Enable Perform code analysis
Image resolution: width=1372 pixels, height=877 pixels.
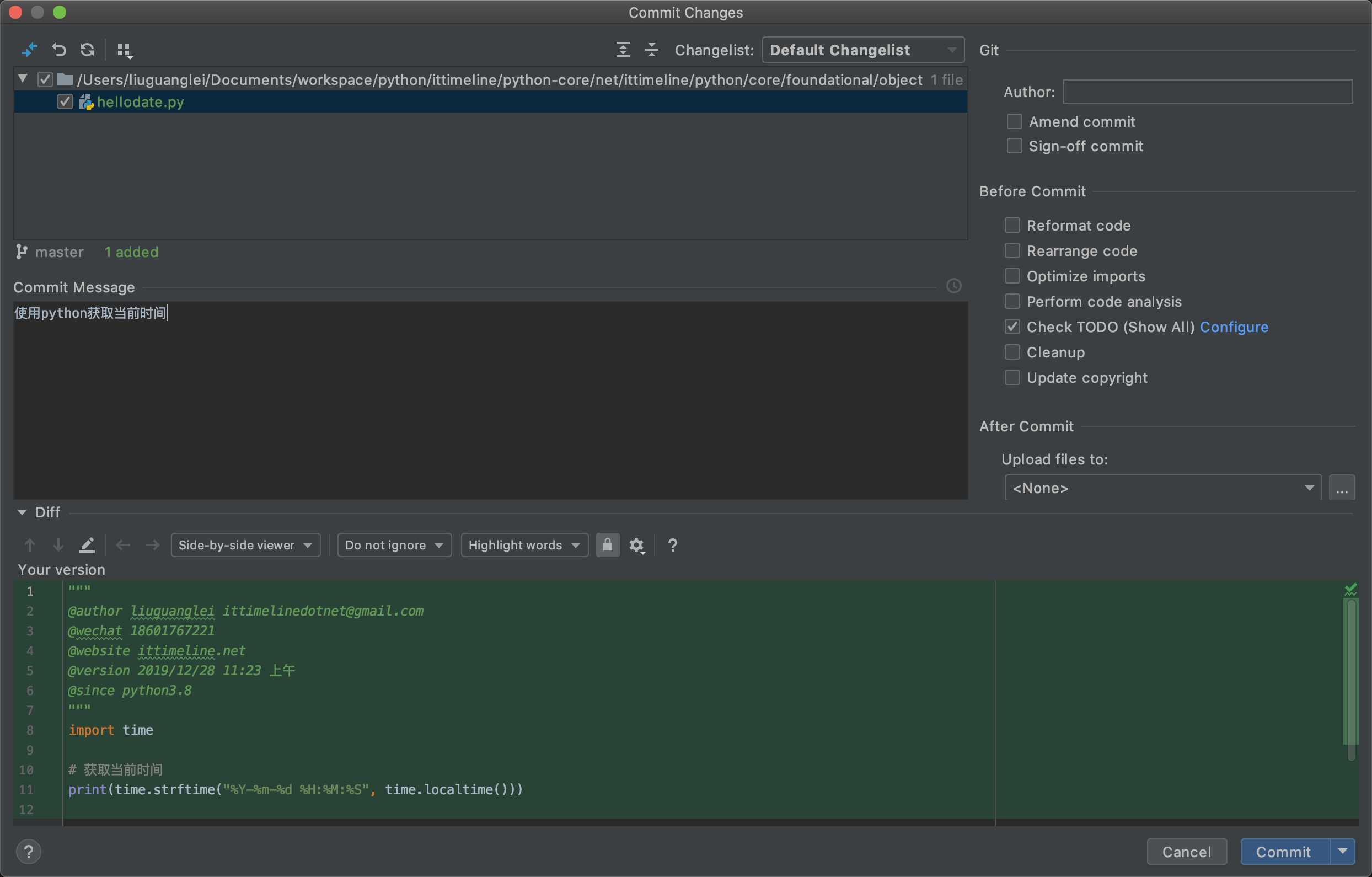coord(1012,302)
